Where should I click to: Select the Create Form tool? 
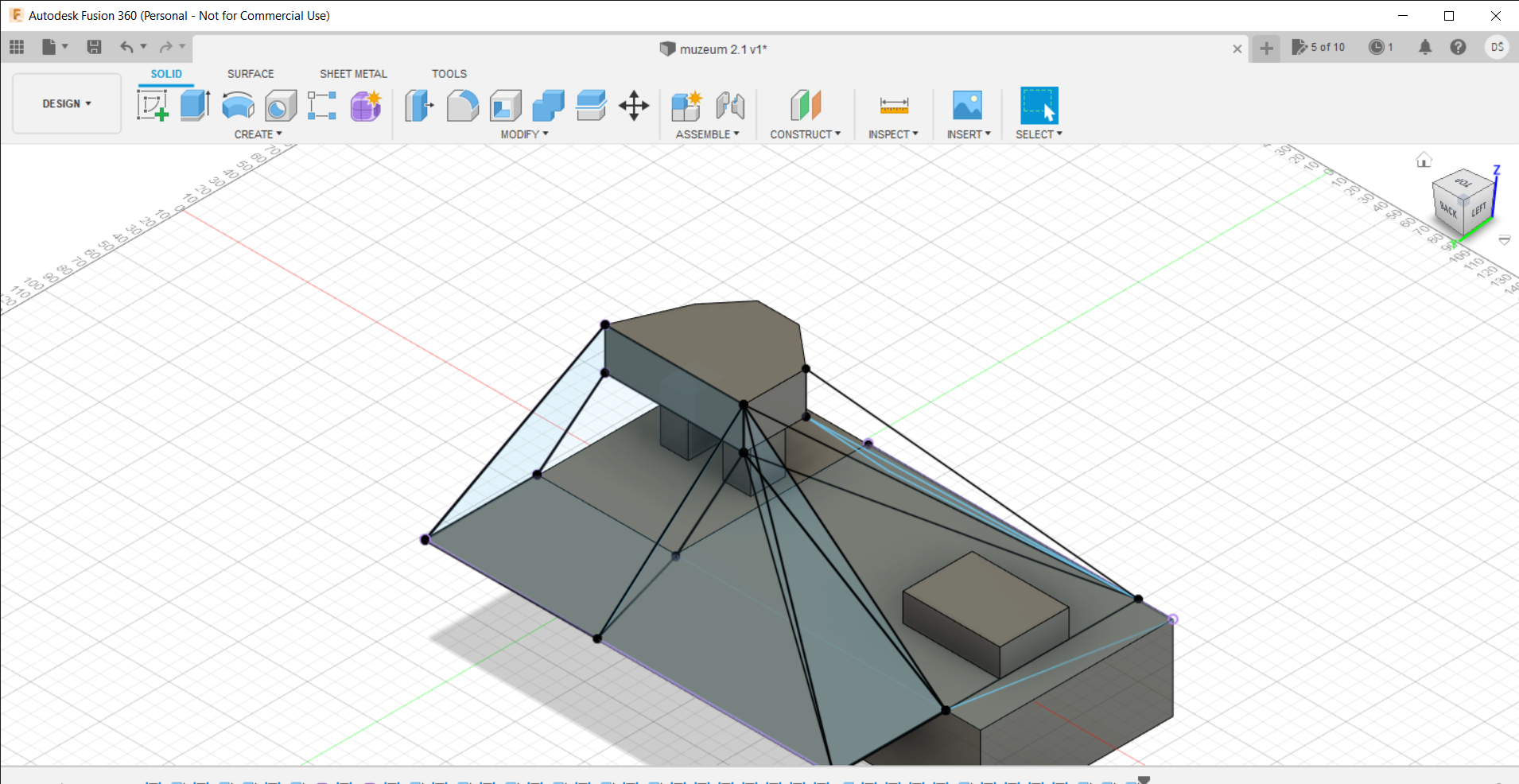[x=366, y=105]
